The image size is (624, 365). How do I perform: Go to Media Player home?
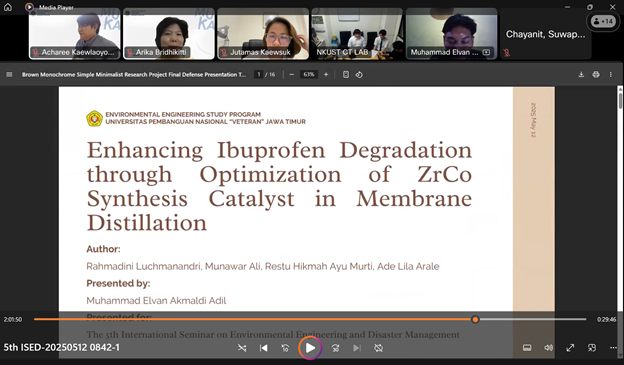(8, 7)
